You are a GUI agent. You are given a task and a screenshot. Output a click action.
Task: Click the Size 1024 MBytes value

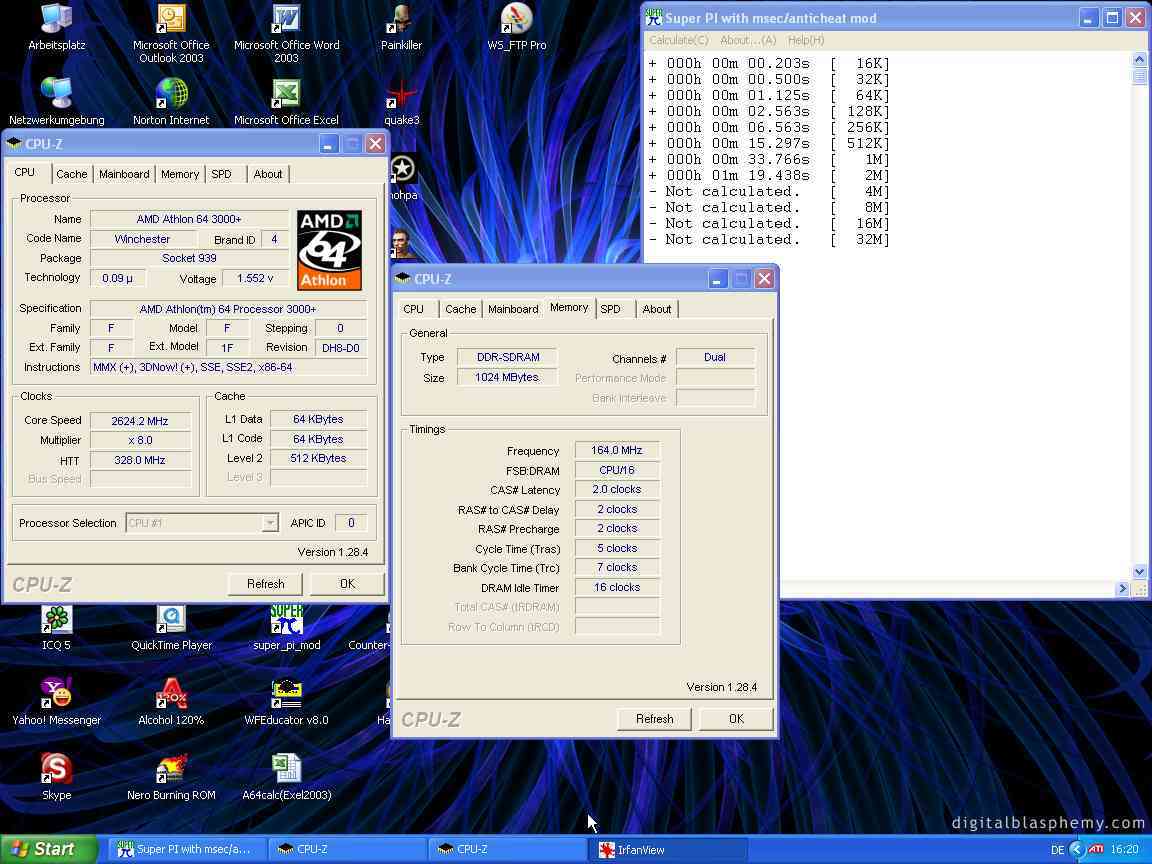click(506, 378)
